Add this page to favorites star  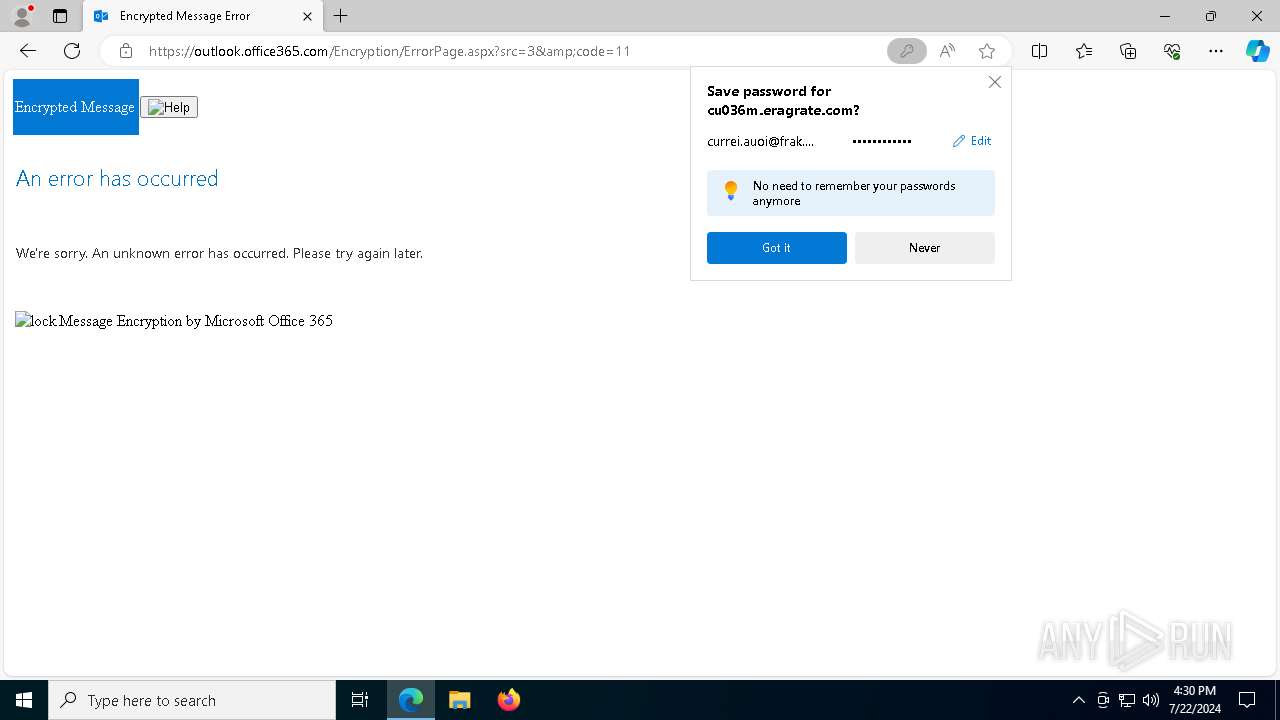(x=987, y=51)
